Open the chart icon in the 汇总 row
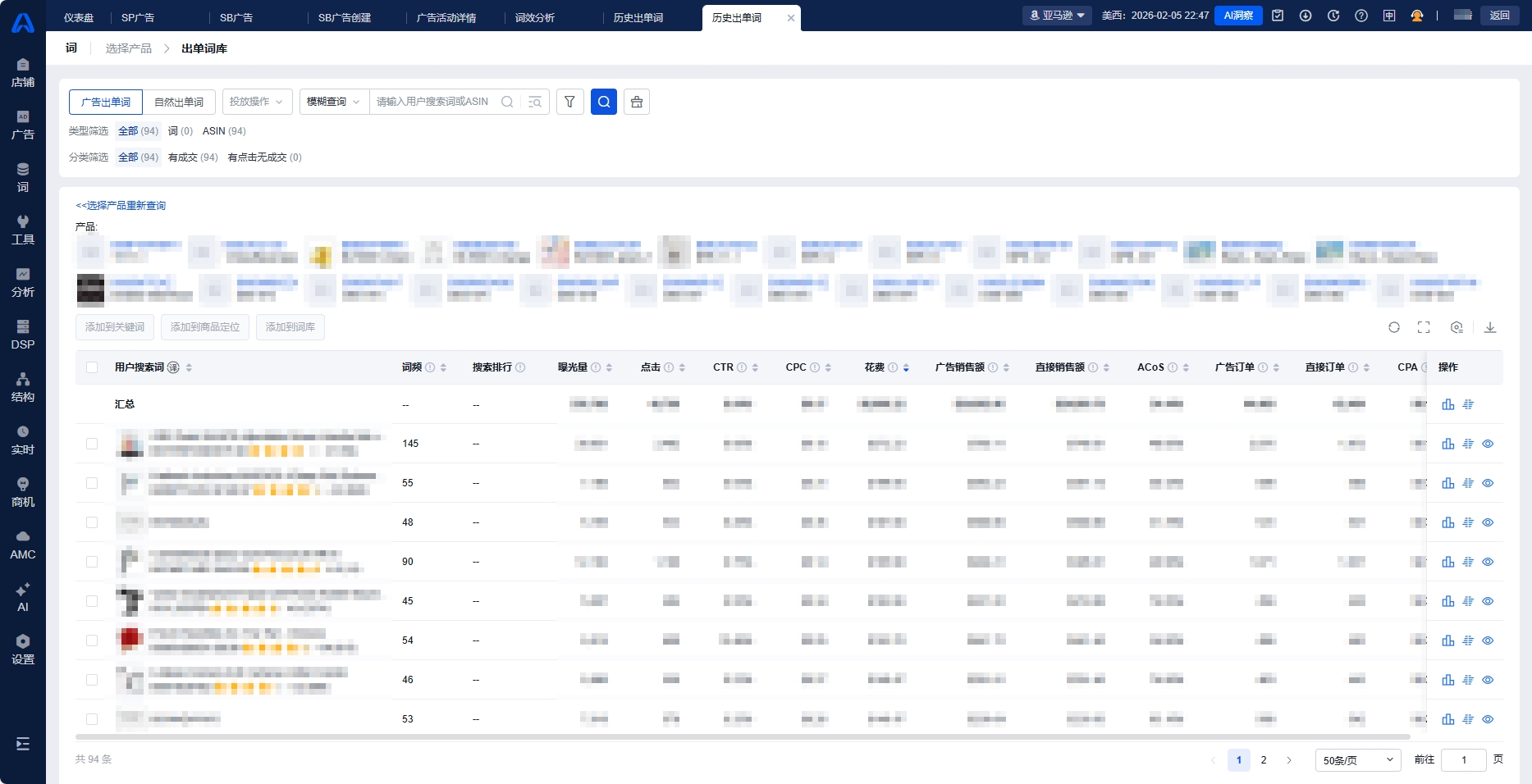Viewport: 1532px width, 784px height. click(1448, 404)
